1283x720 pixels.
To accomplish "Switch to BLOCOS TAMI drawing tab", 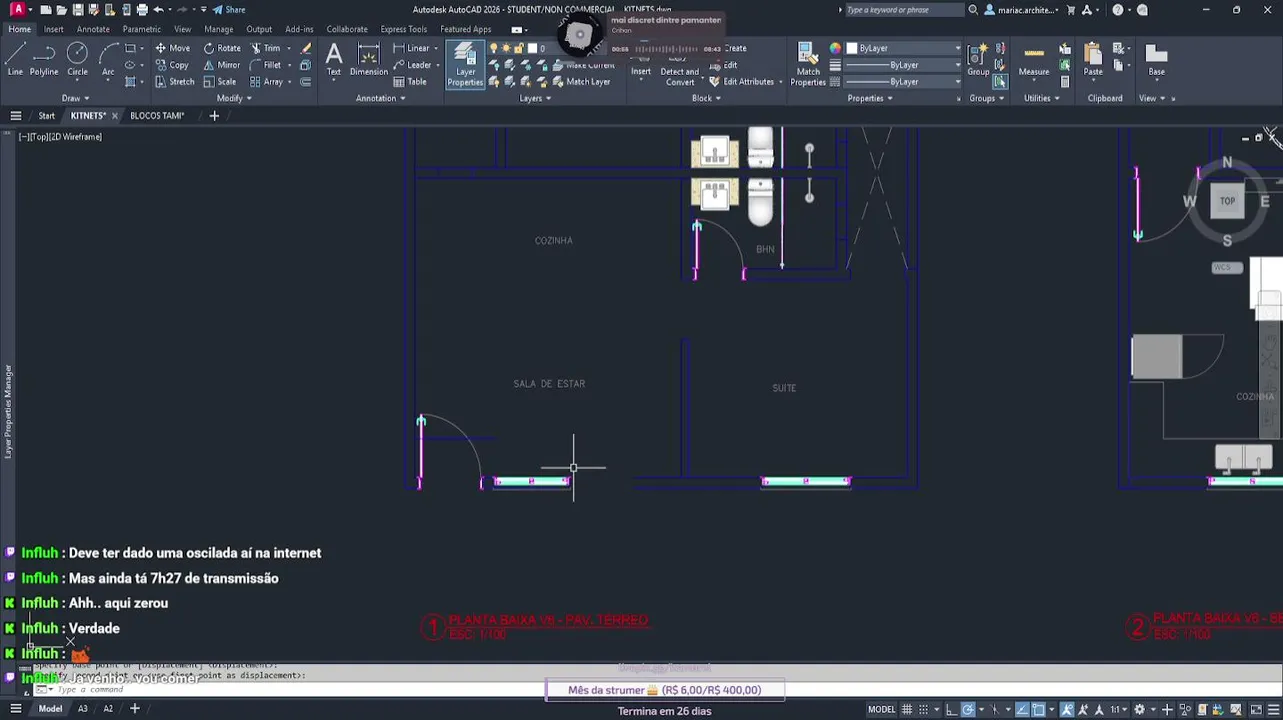I will (x=157, y=116).
